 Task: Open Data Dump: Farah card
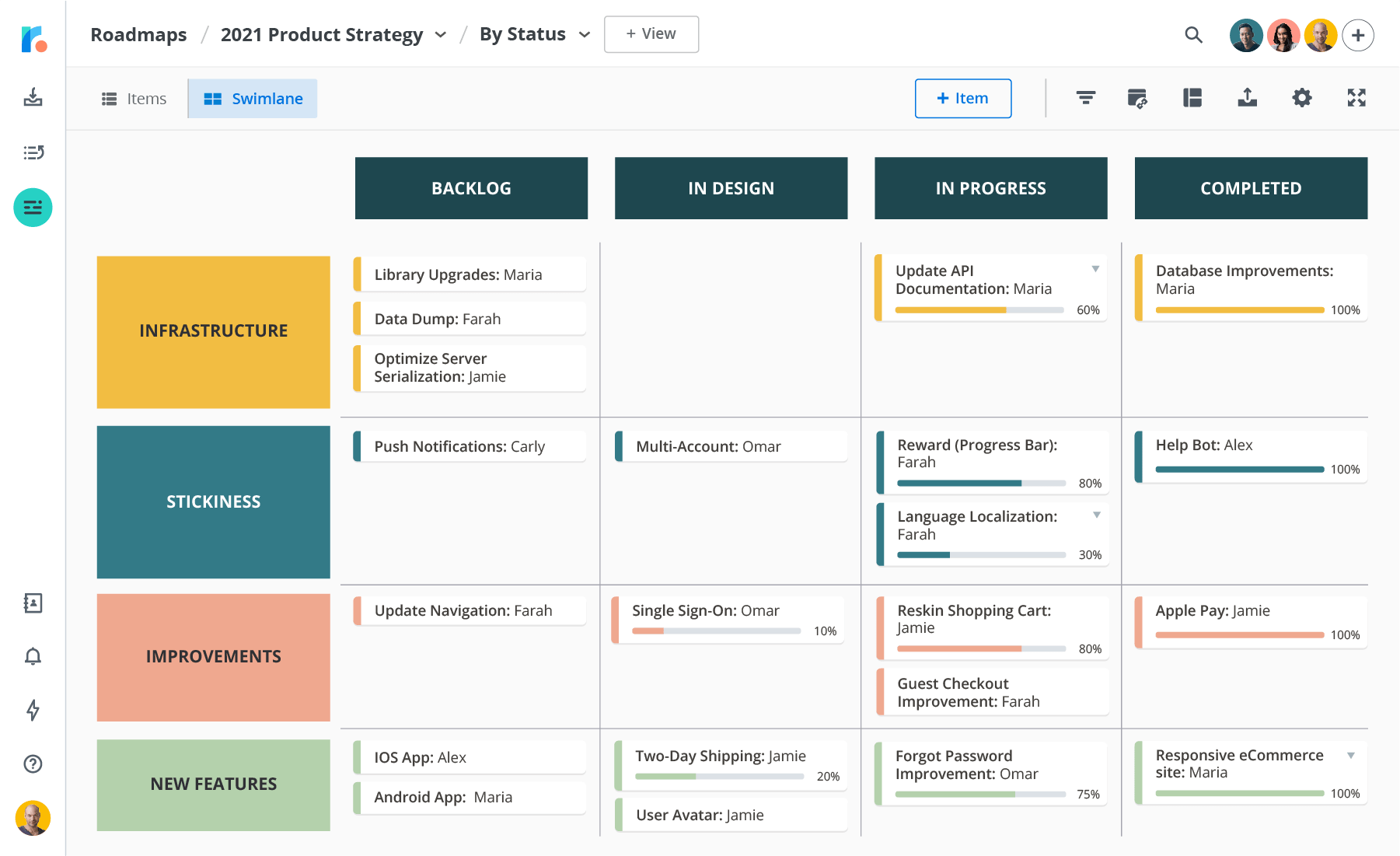(470, 319)
